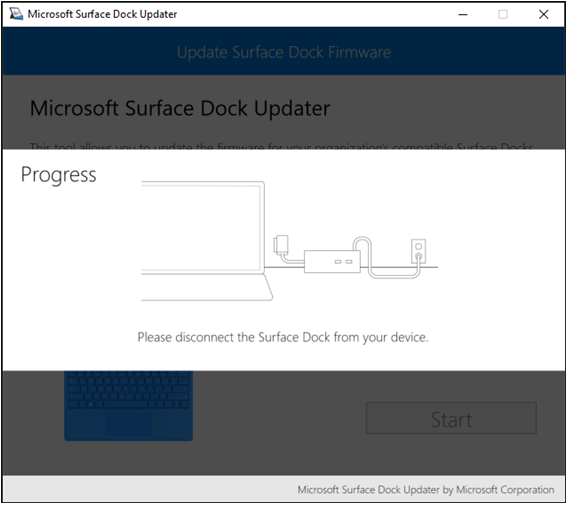Click the Surface Dock Updater app icon
Viewport: 568px width, 505px height.
pyautogui.click(x=16, y=14)
